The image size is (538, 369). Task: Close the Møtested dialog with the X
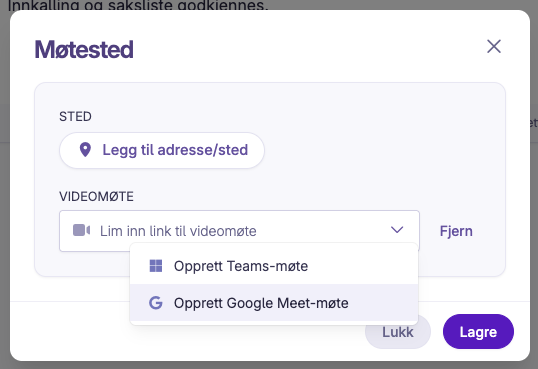click(494, 46)
